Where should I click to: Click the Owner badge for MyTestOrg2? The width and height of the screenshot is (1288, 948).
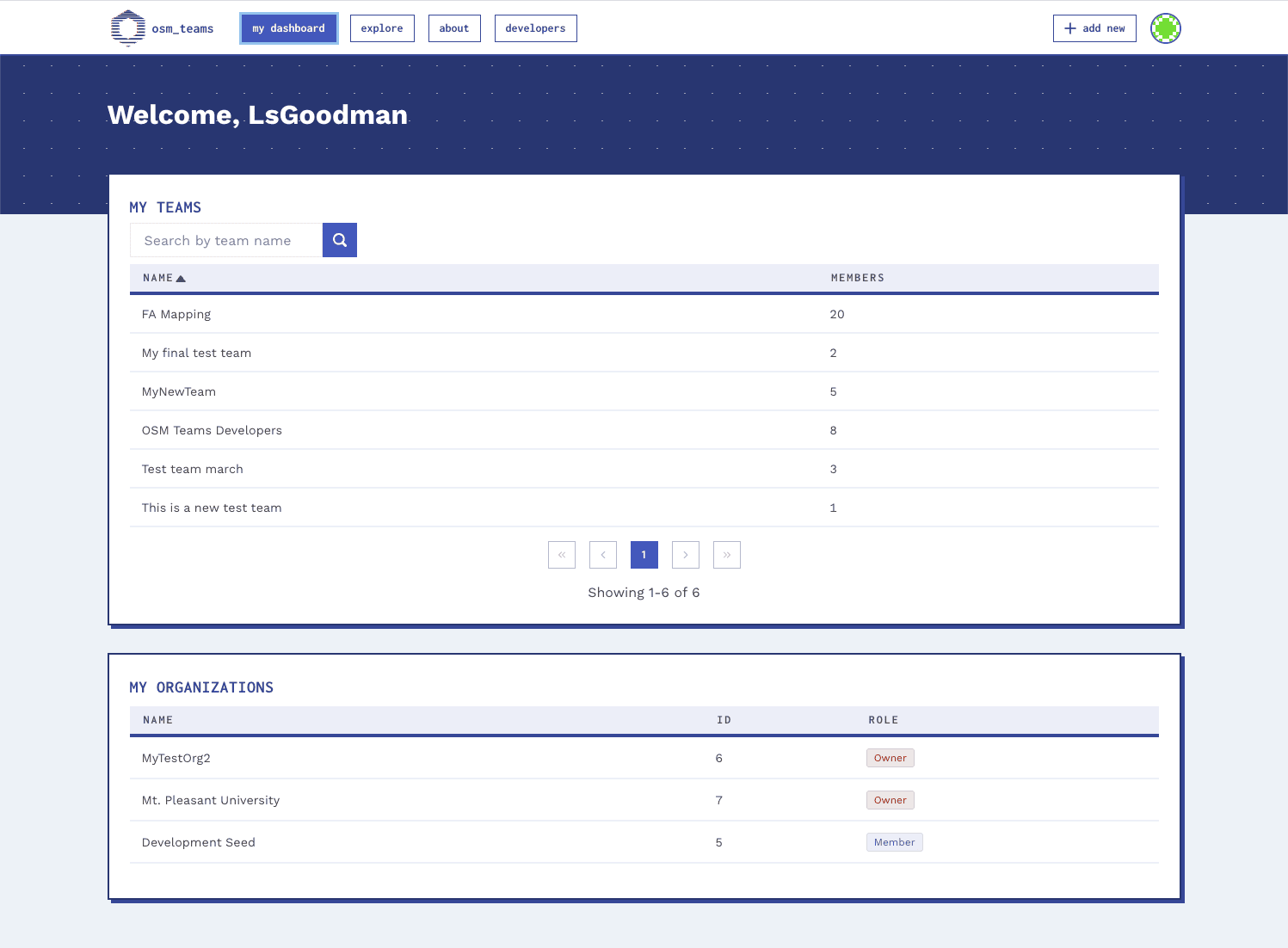890,758
